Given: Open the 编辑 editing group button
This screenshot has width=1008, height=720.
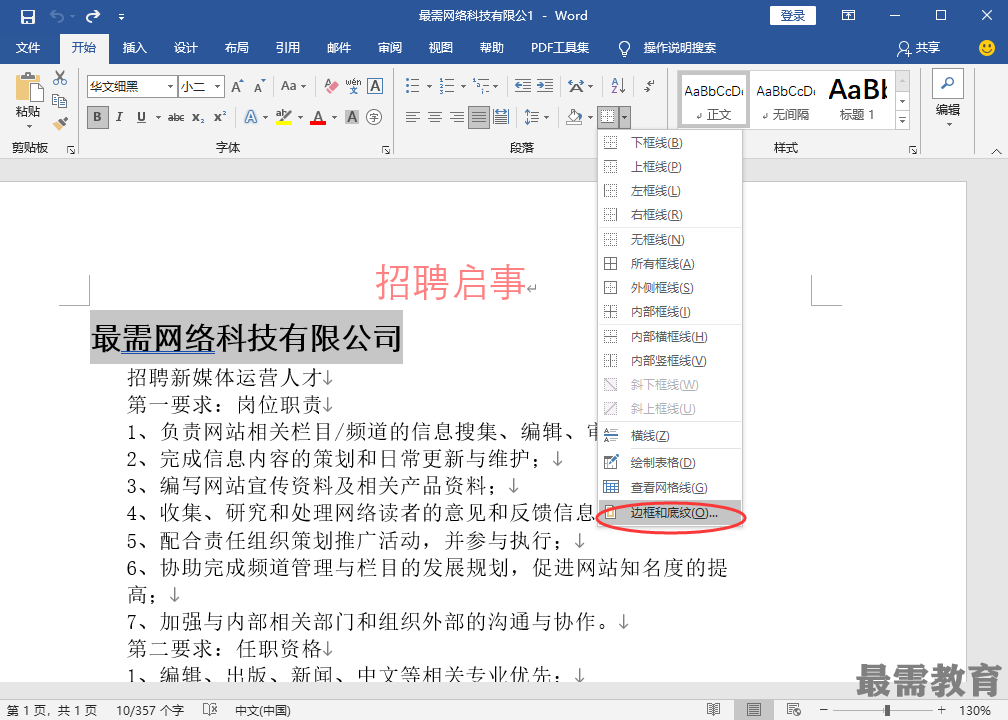Looking at the screenshot, I should coord(948,98).
